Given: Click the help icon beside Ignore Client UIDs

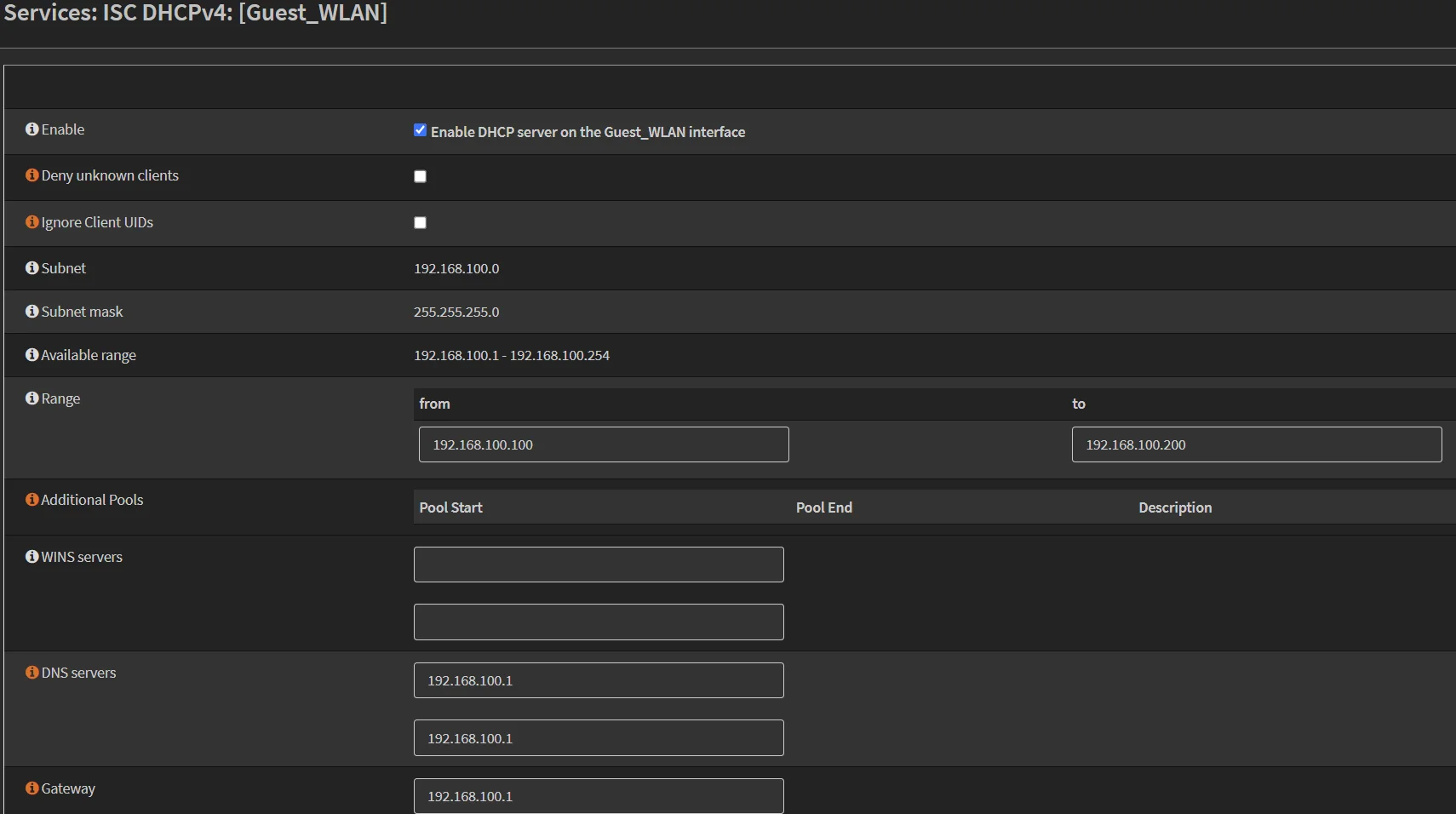Looking at the screenshot, I should (32, 222).
